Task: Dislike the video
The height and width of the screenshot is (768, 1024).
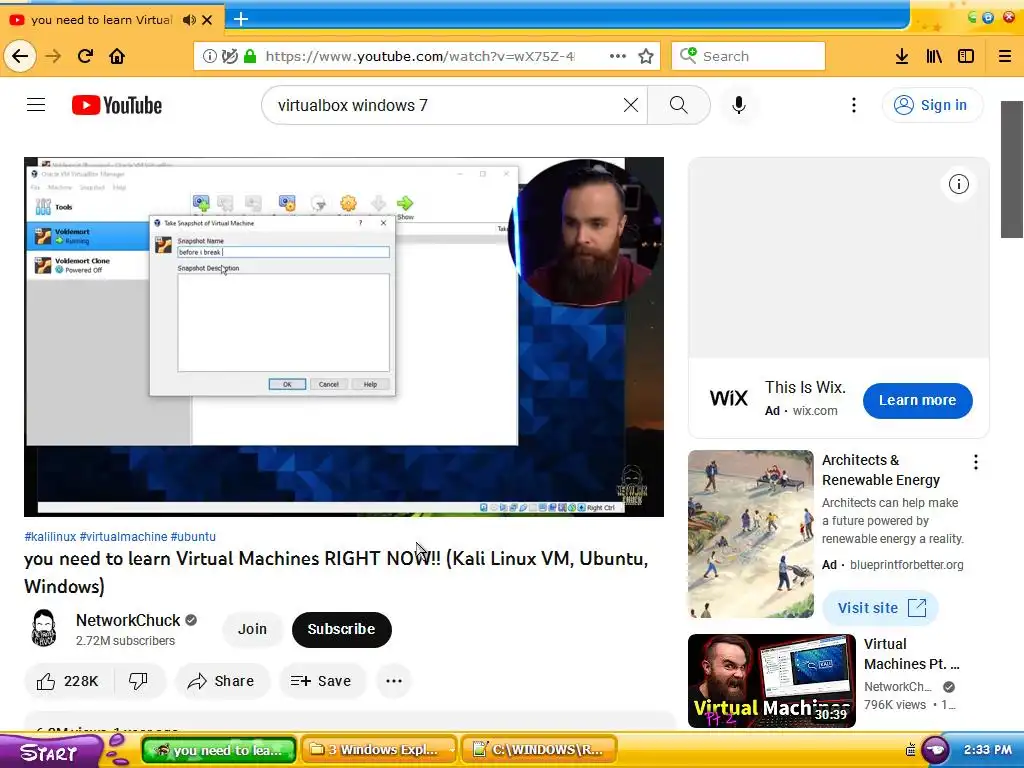Action: (139, 681)
